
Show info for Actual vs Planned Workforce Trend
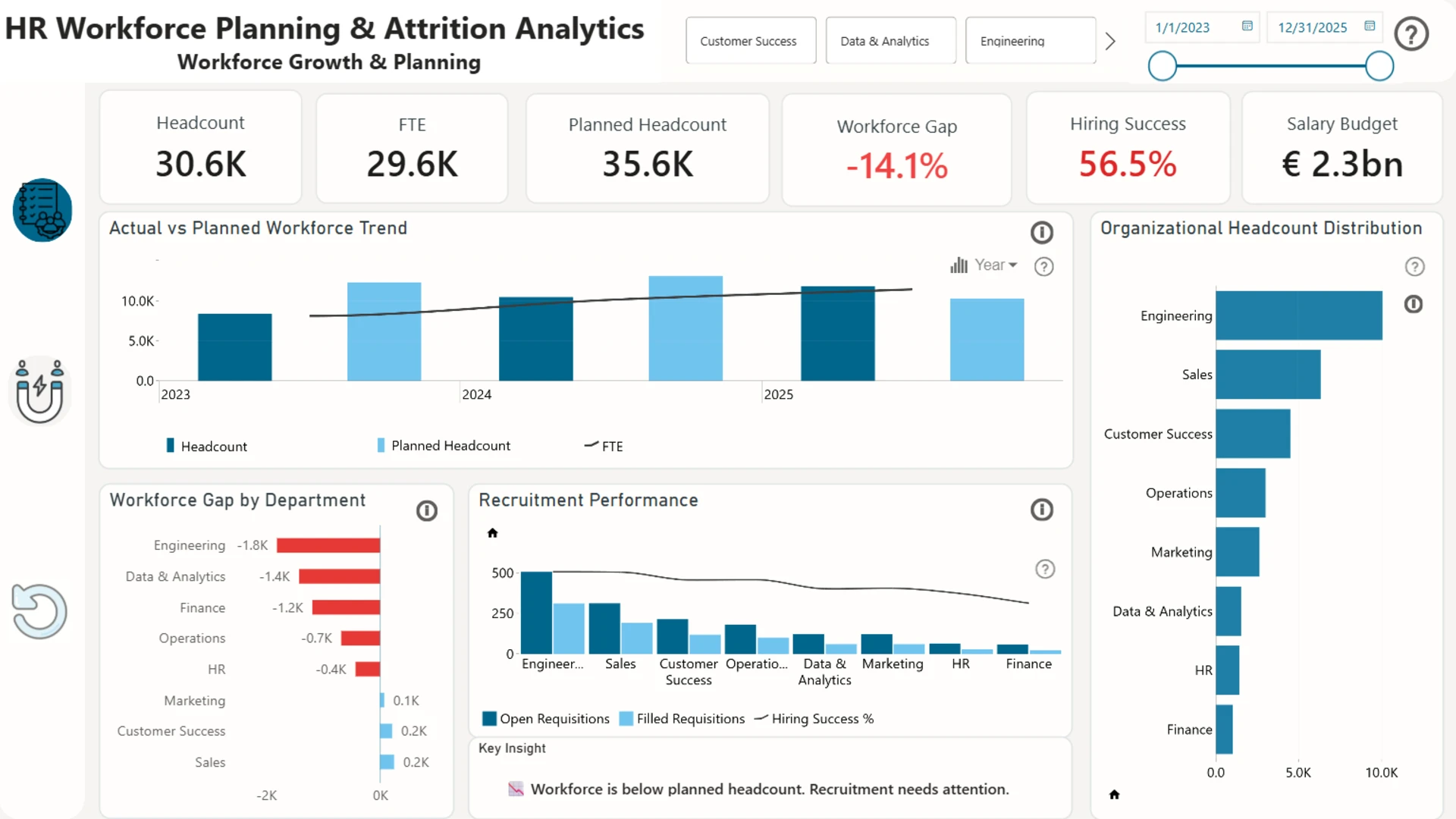coord(1042,233)
